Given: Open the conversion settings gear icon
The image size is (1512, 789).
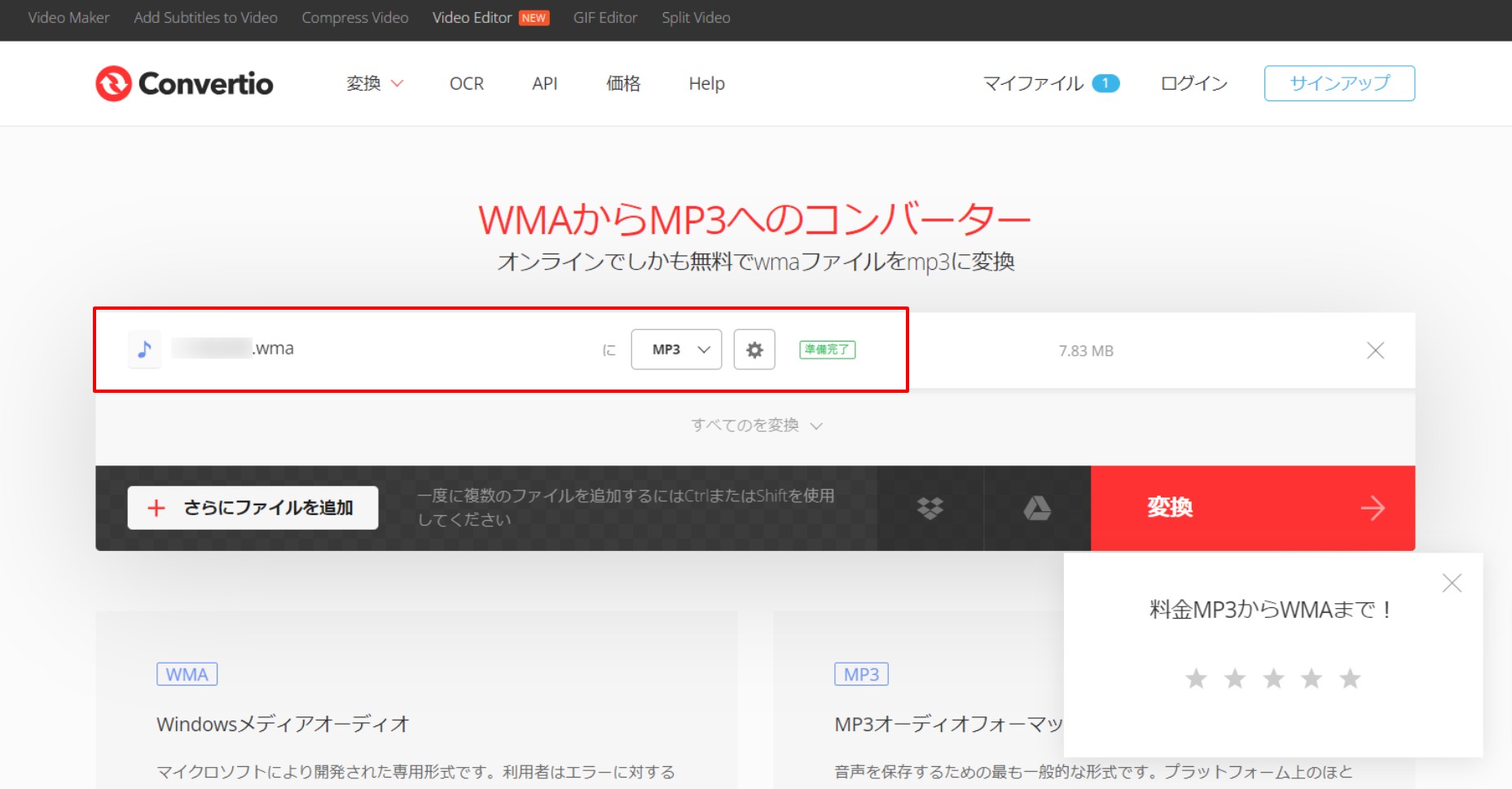Looking at the screenshot, I should tap(754, 350).
